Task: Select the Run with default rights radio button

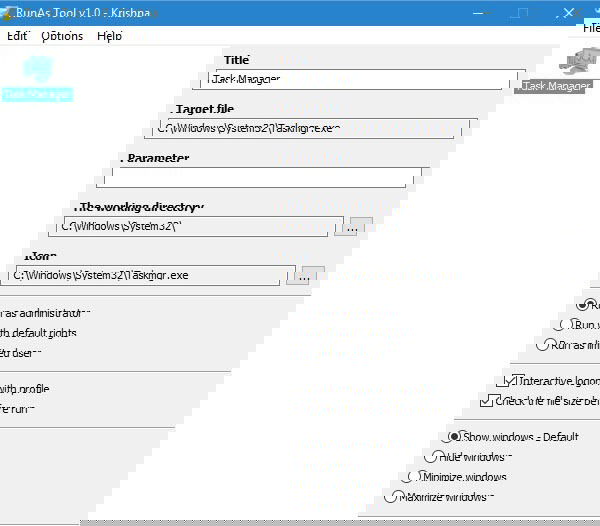Action: coord(563,325)
